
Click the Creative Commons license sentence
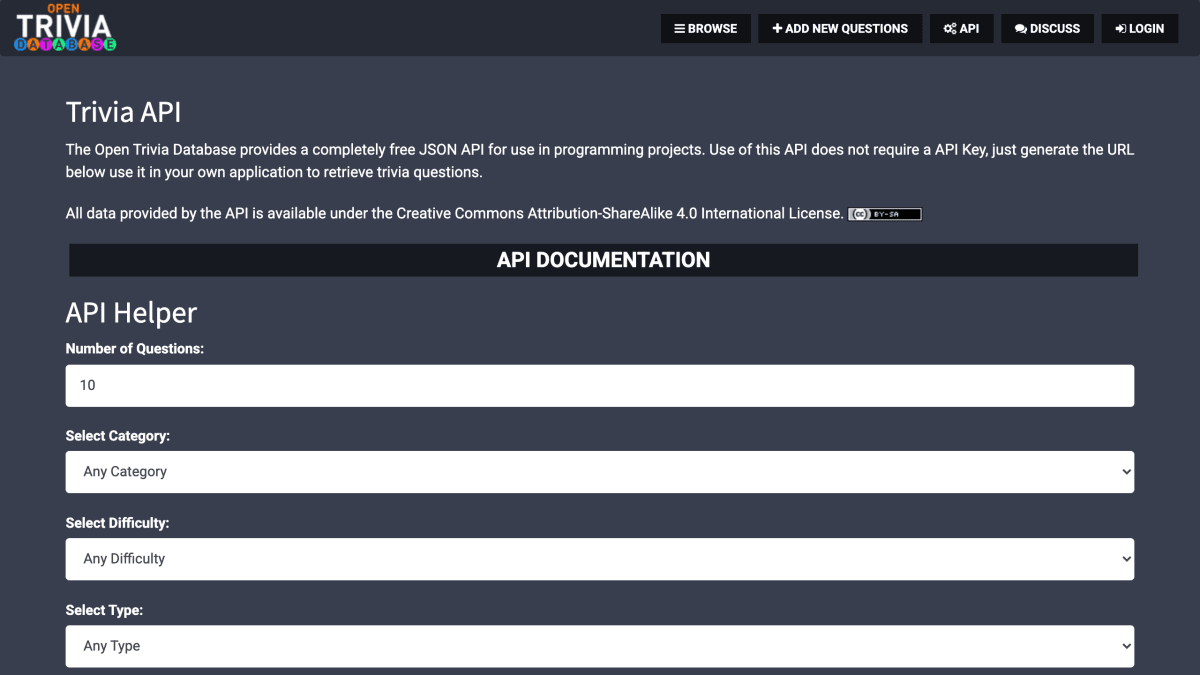(455, 213)
